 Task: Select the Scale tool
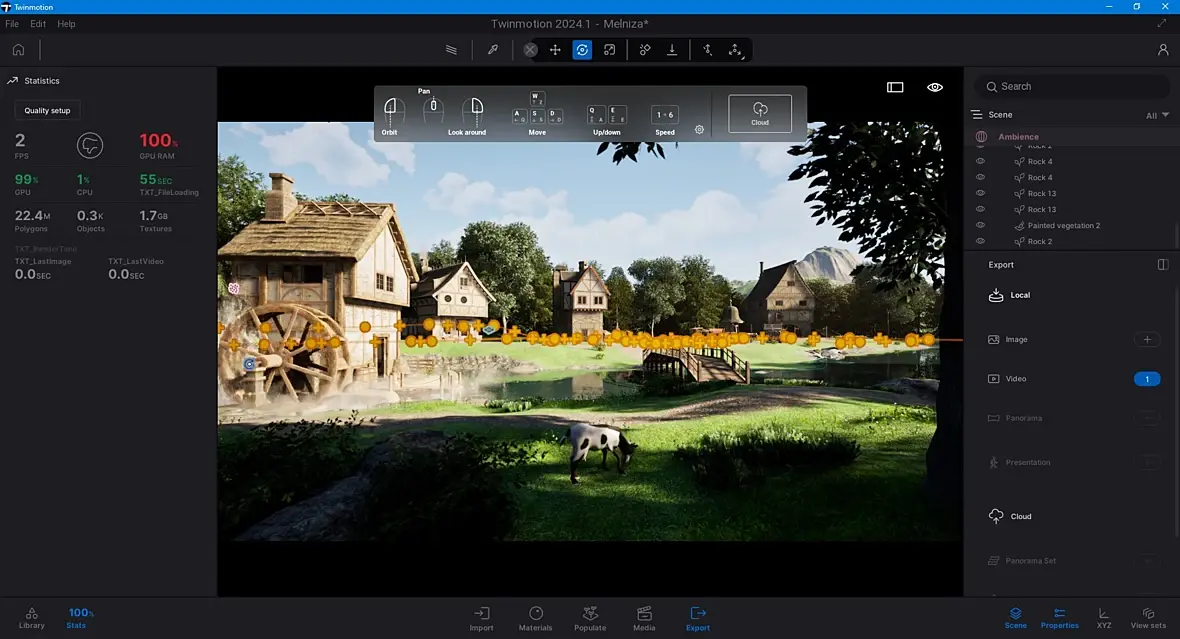tap(609, 50)
